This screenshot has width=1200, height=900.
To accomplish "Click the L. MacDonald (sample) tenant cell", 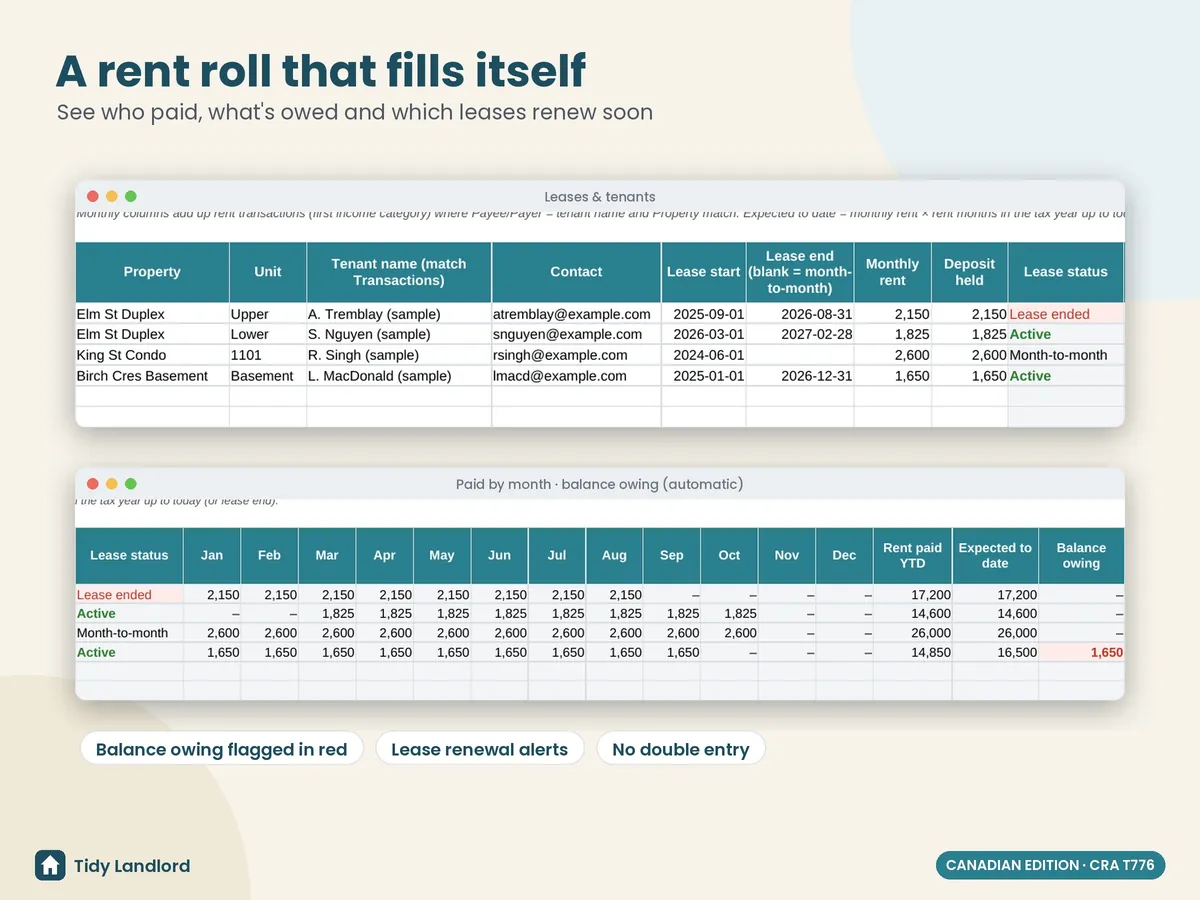I will point(399,376).
